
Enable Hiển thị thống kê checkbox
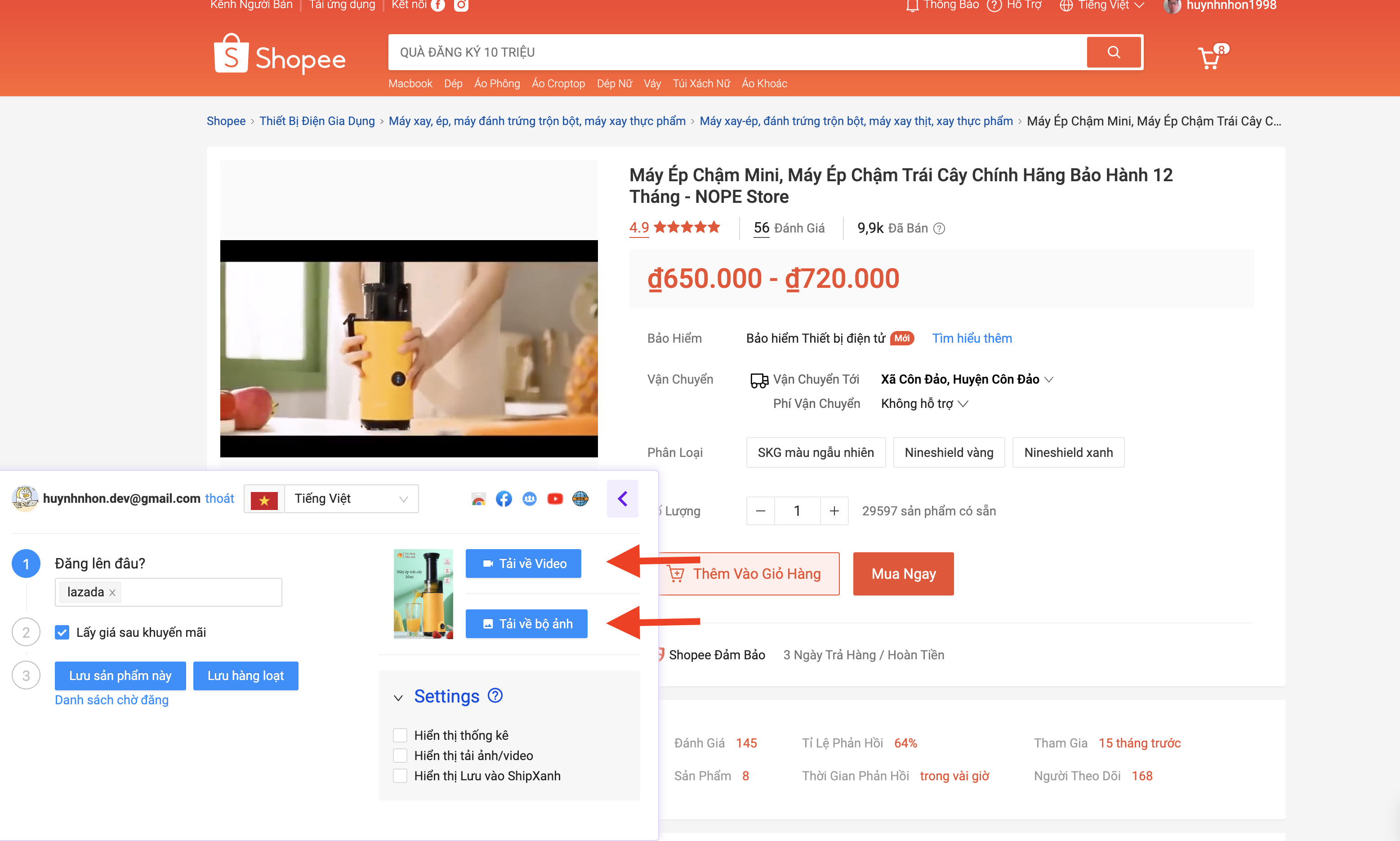pyautogui.click(x=400, y=736)
